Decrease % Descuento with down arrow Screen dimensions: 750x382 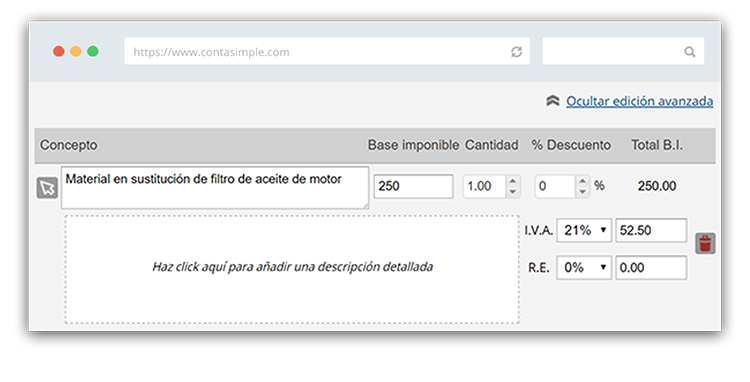582,192
